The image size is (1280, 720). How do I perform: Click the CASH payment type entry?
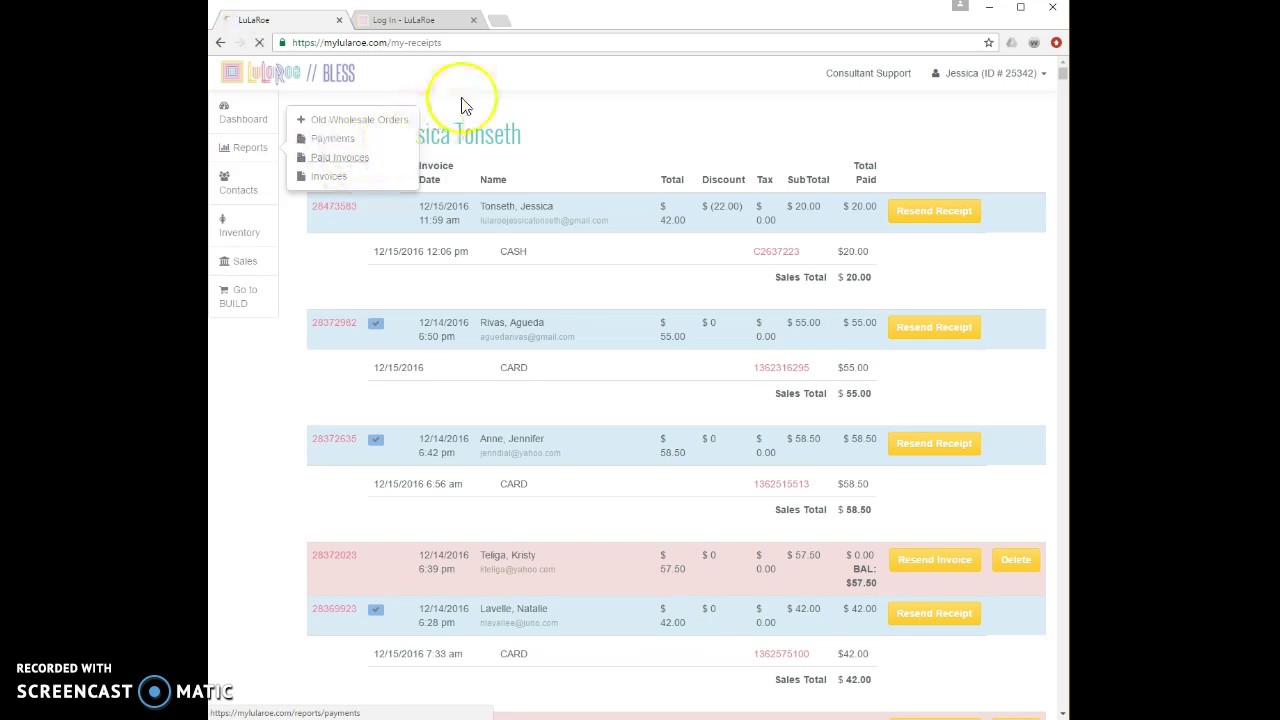coord(513,252)
